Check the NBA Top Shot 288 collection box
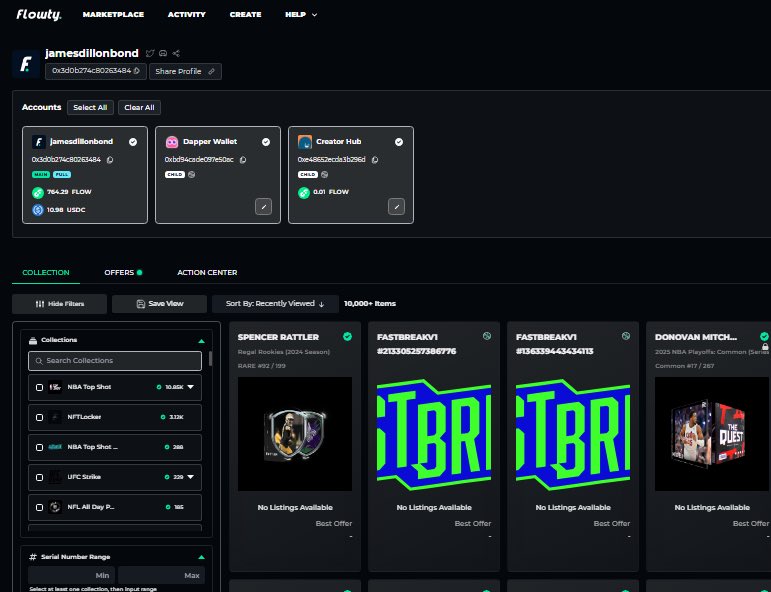The image size is (771, 592). (40, 447)
